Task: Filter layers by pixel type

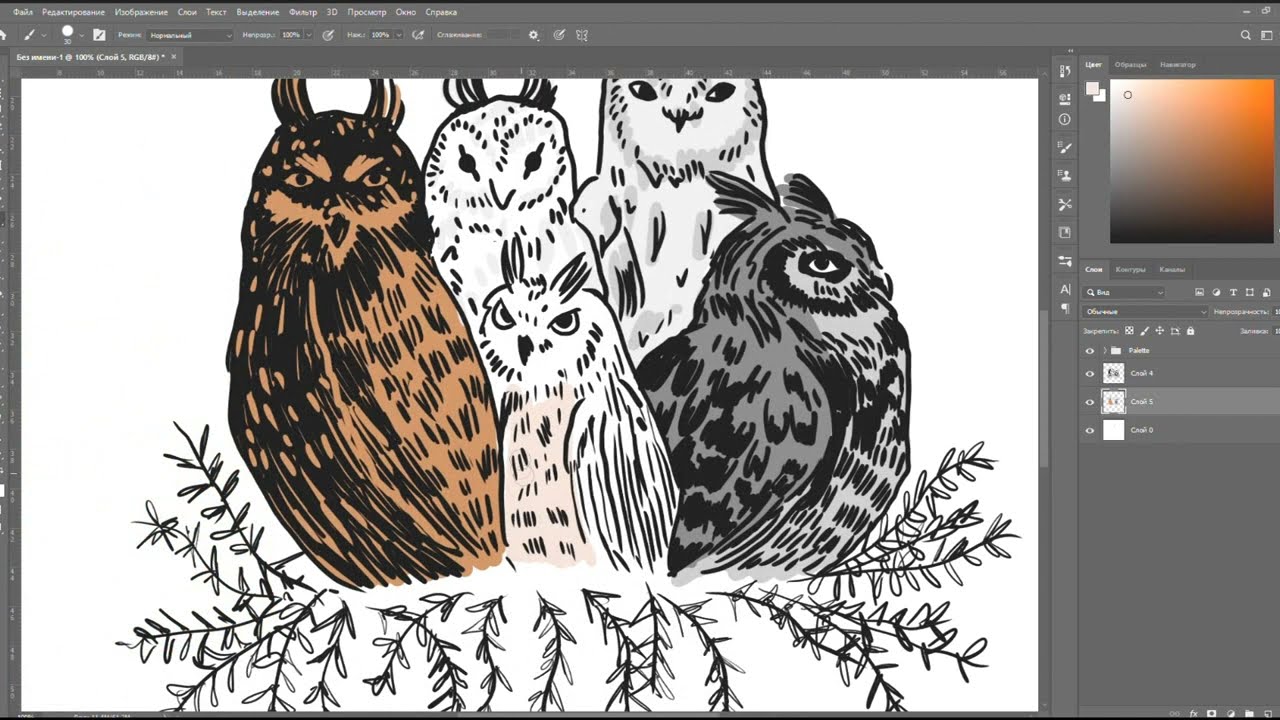Action: [x=1199, y=292]
